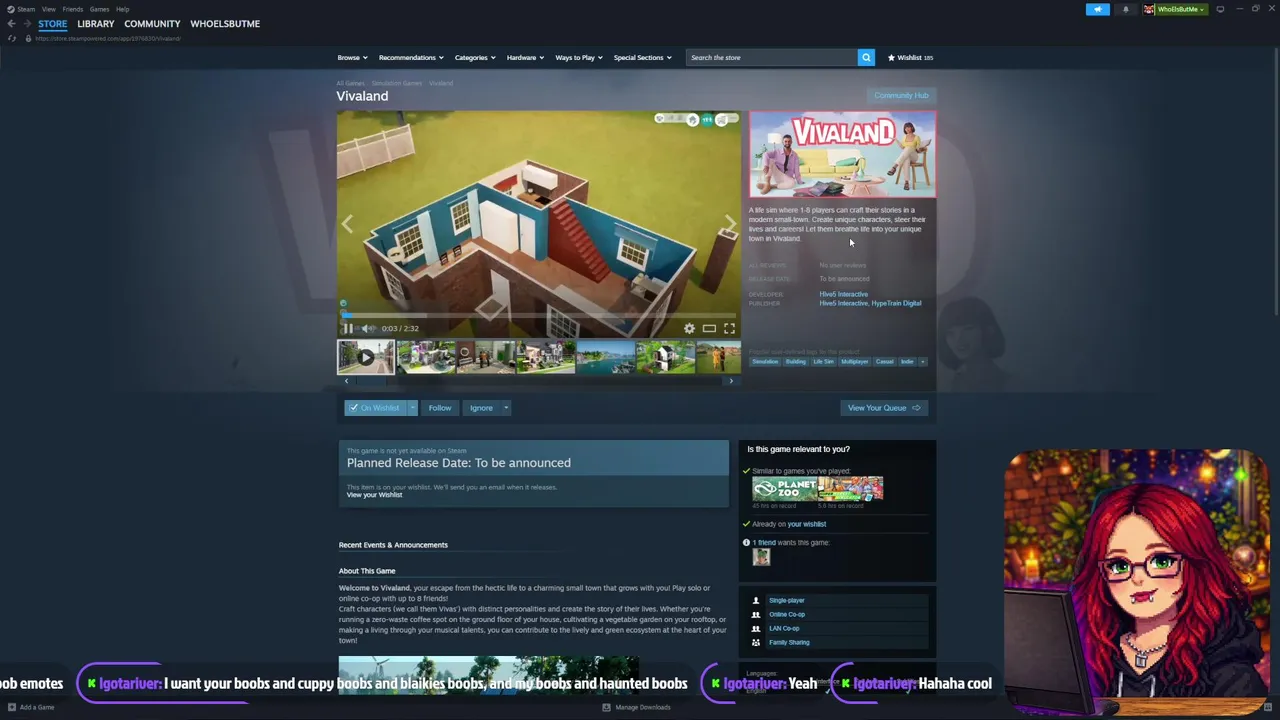Pause the Vivaland trailer video

coord(347,328)
